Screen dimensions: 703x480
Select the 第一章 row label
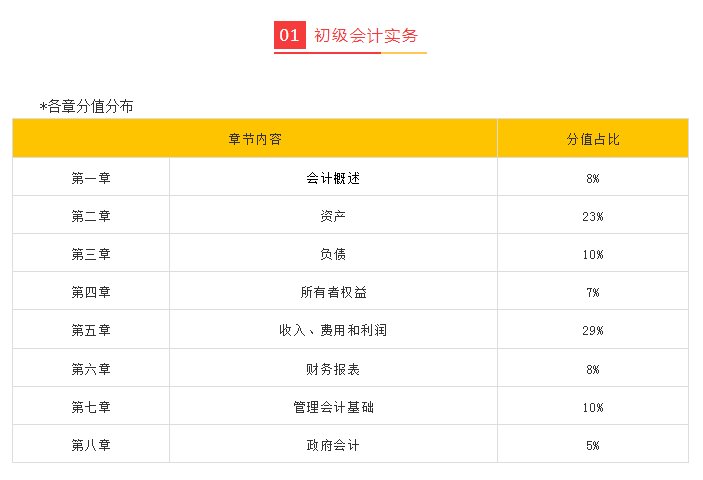[x=91, y=178]
